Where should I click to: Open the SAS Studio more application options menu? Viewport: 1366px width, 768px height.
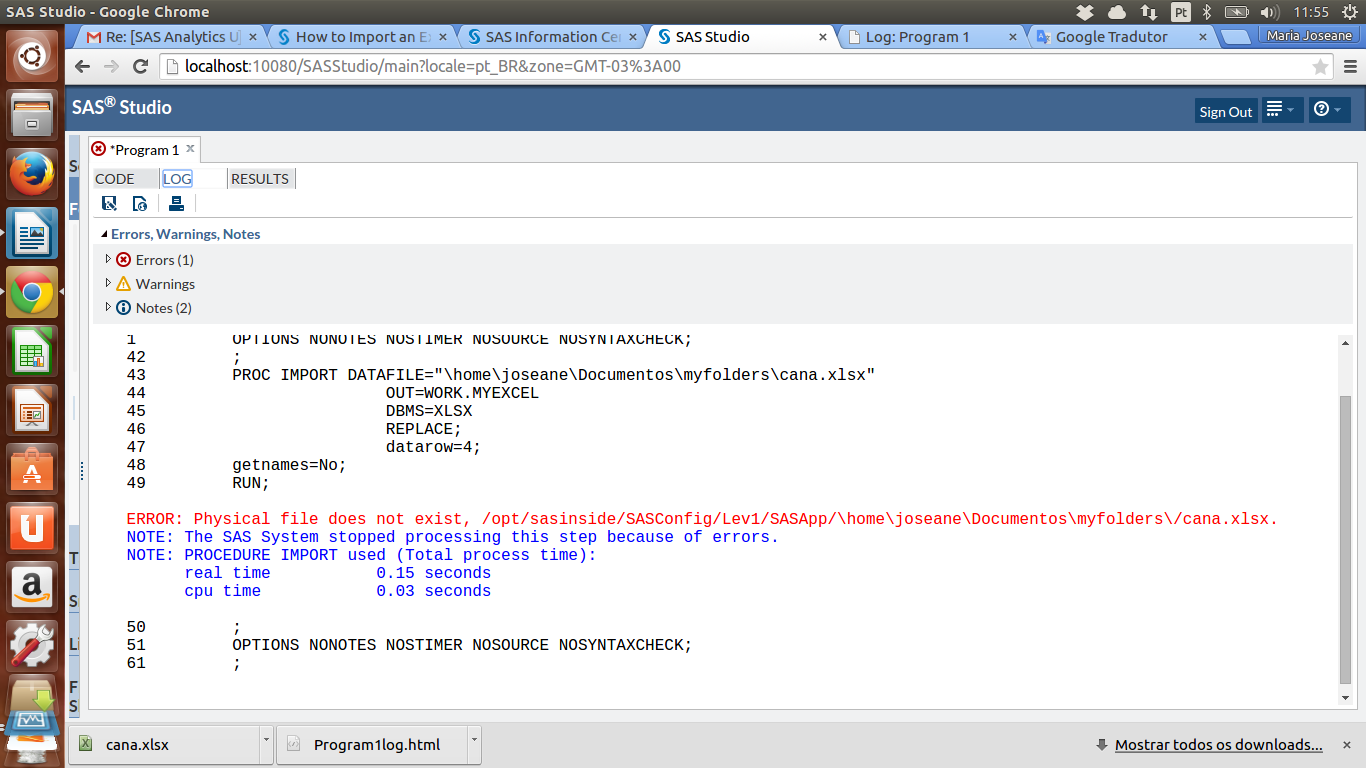(x=1282, y=110)
